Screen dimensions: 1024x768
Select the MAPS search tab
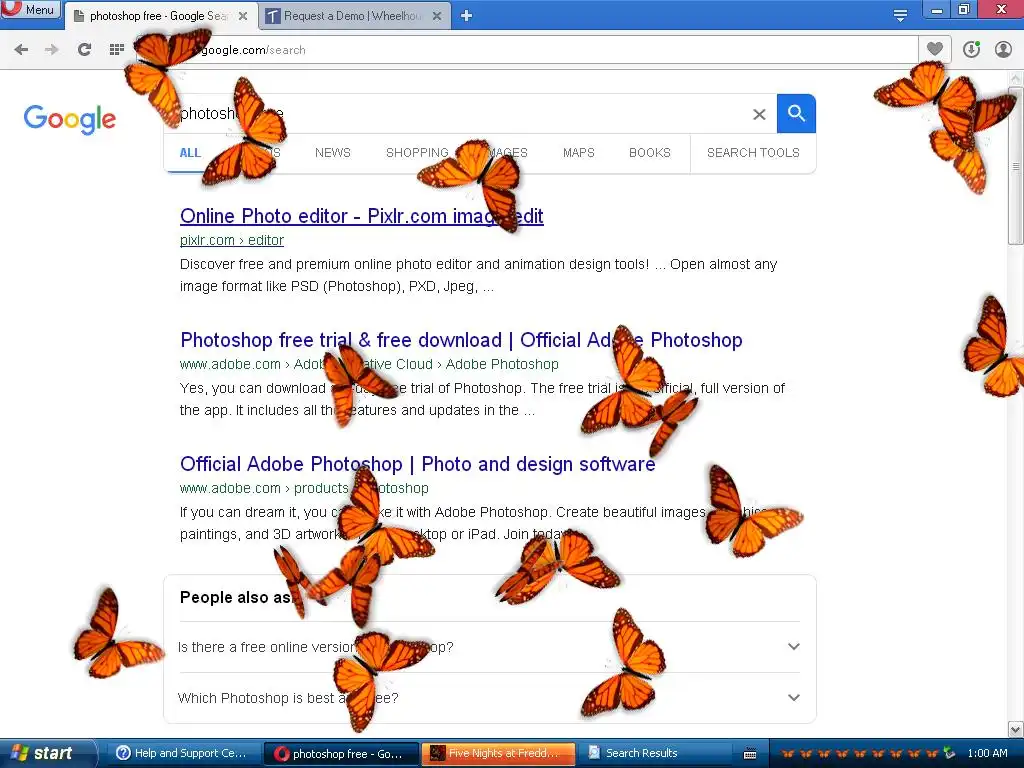click(x=579, y=153)
